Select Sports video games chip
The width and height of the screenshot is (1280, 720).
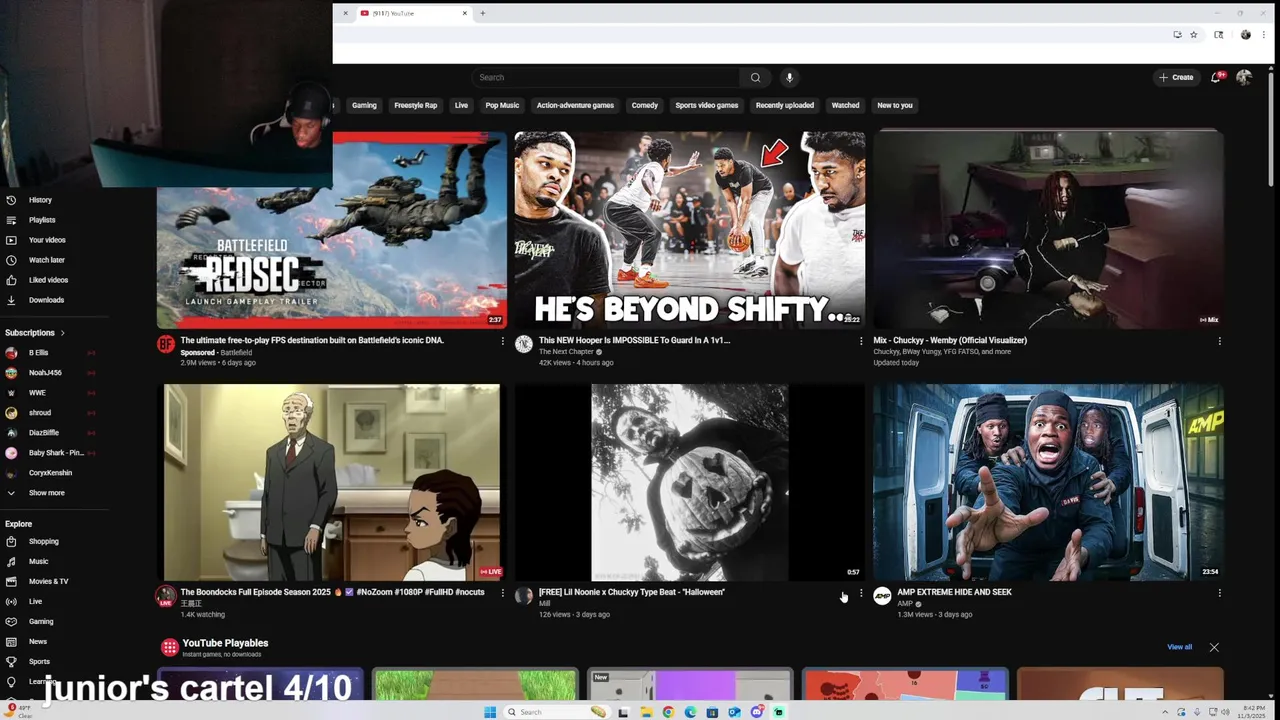(706, 105)
